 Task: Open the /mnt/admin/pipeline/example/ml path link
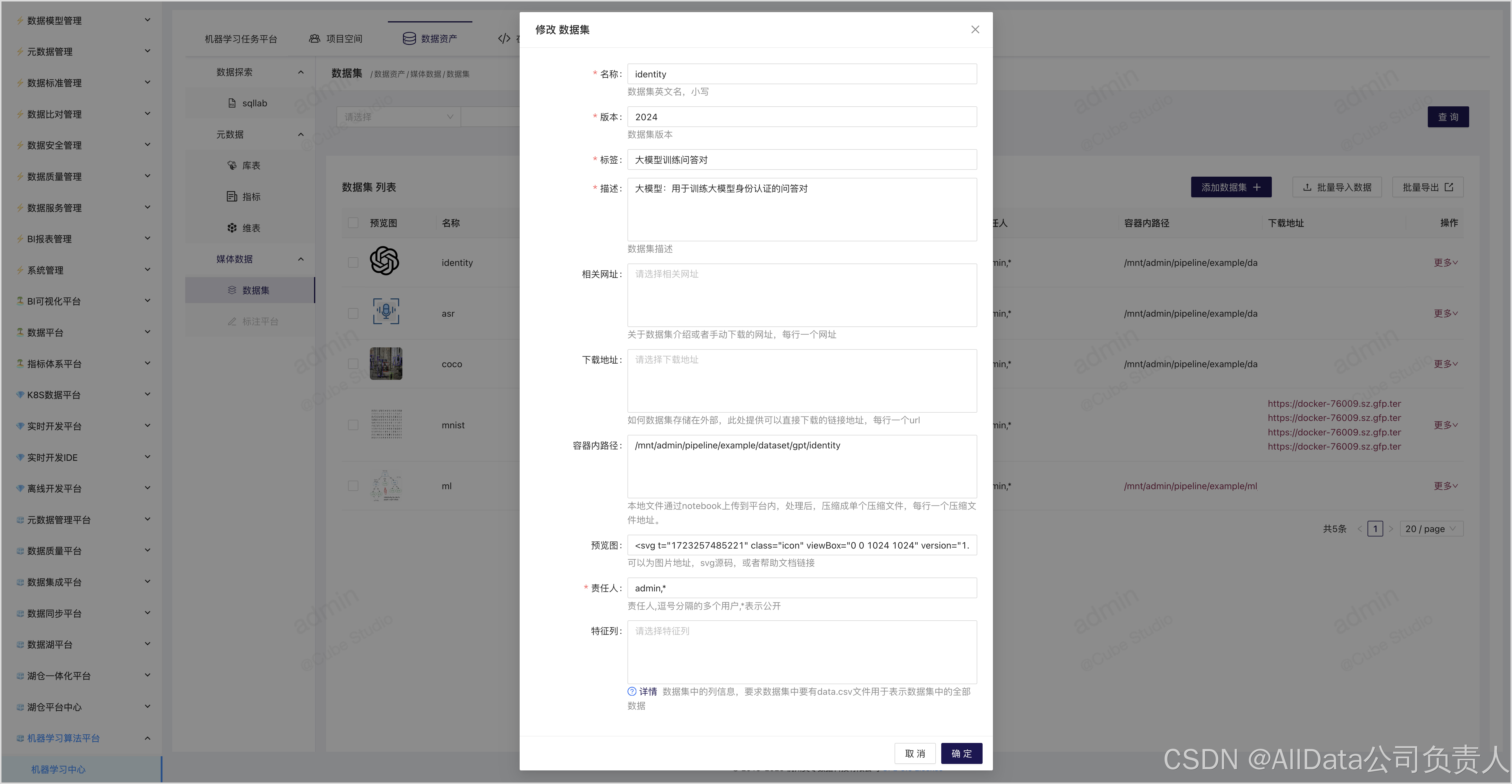point(1190,486)
